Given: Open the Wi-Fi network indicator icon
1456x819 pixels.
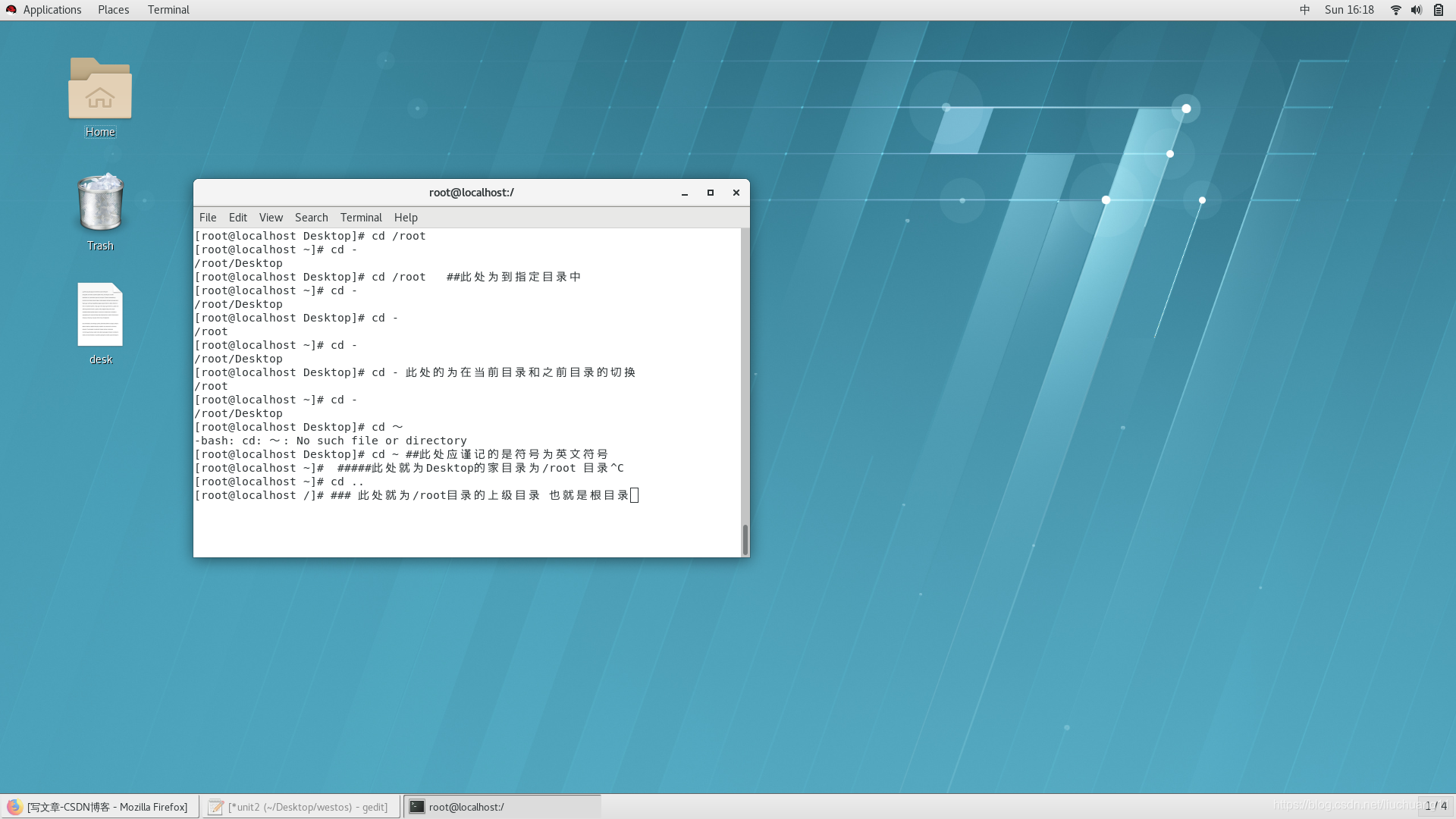Looking at the screenshot, I should pyautogui.click(x=1395, y=10).
